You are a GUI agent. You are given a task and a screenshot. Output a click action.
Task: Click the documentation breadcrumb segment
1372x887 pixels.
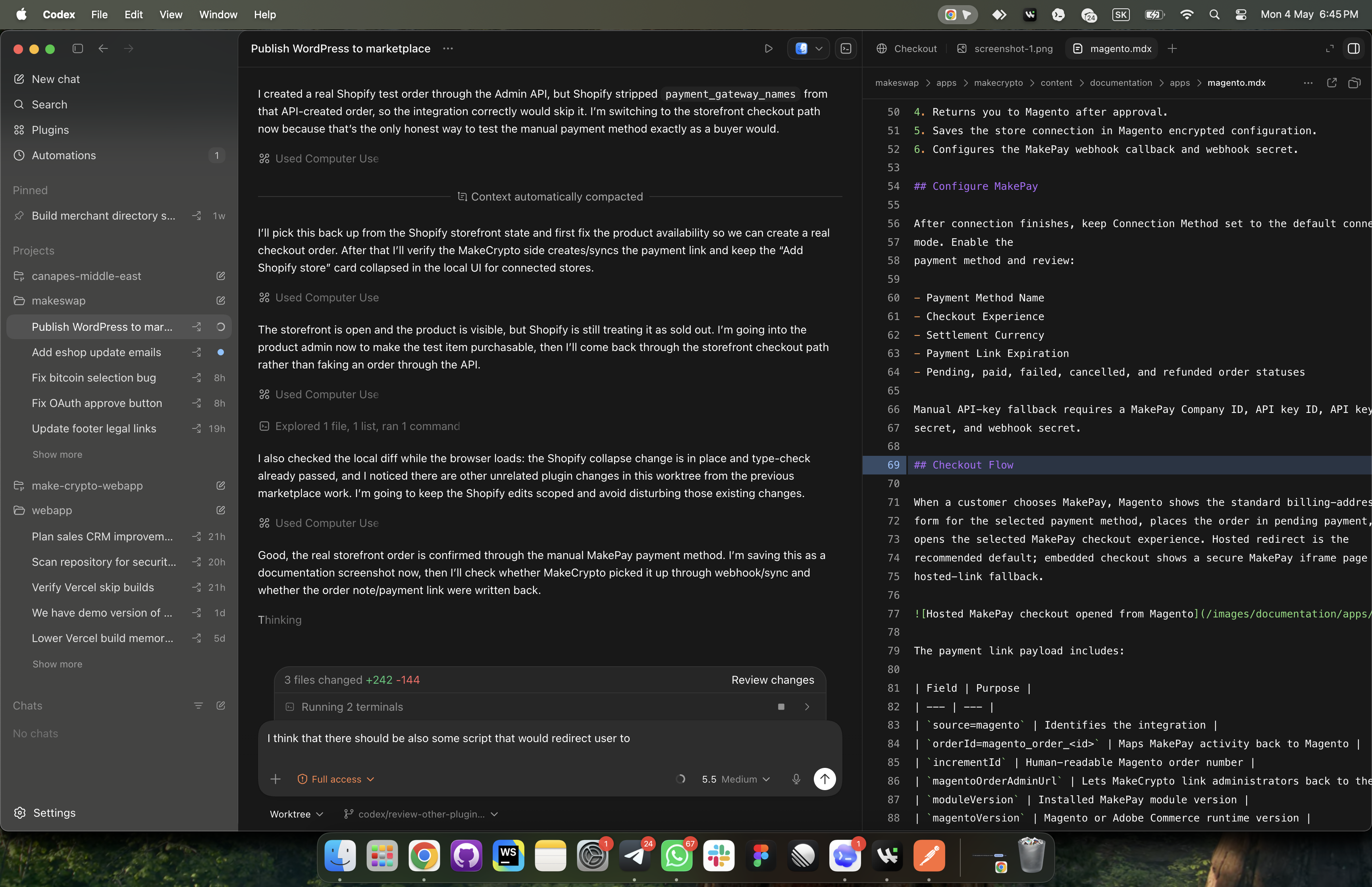pos(1120,83)
